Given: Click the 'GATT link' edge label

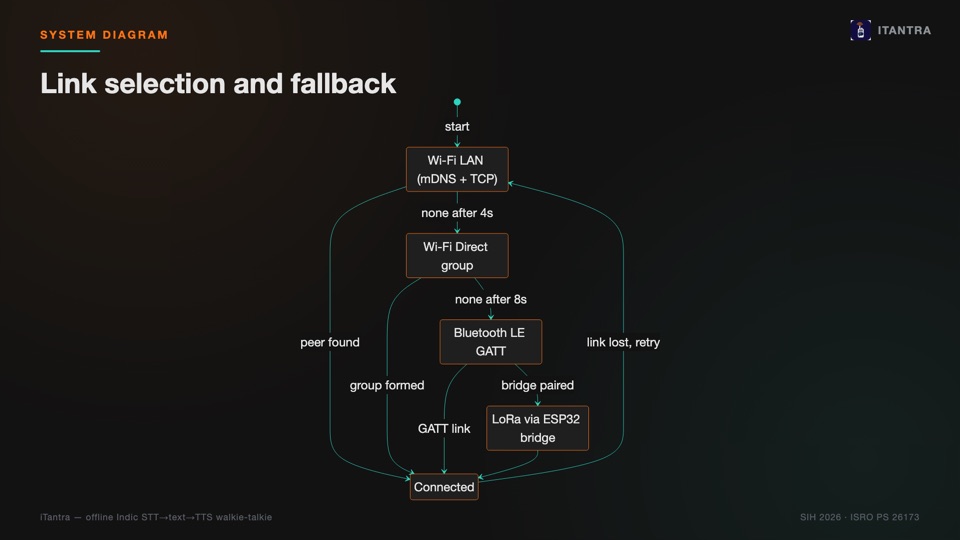Looking at the screenshot, I should coord(444,429).
